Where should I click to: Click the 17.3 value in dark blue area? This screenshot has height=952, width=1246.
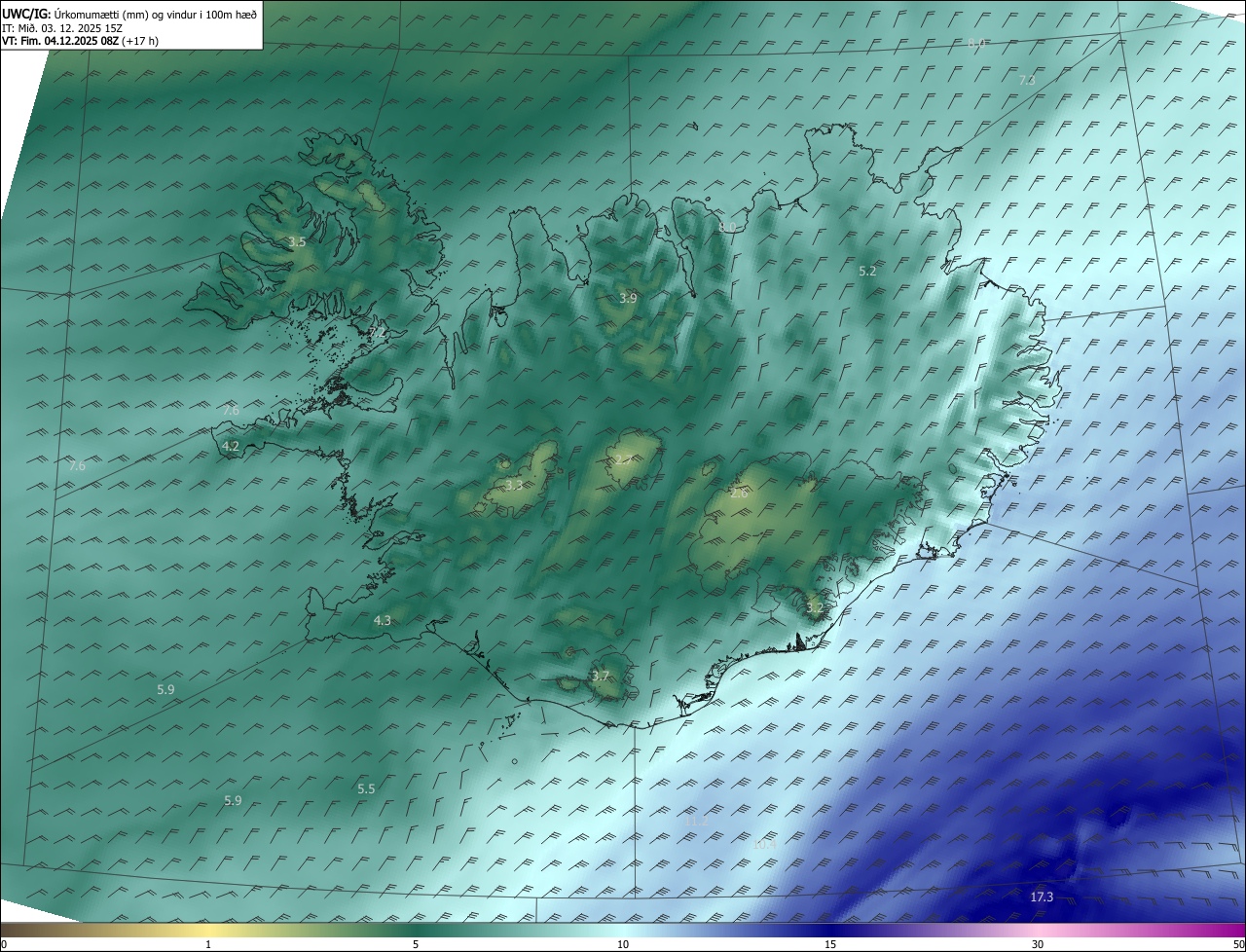click(1042, 897)
